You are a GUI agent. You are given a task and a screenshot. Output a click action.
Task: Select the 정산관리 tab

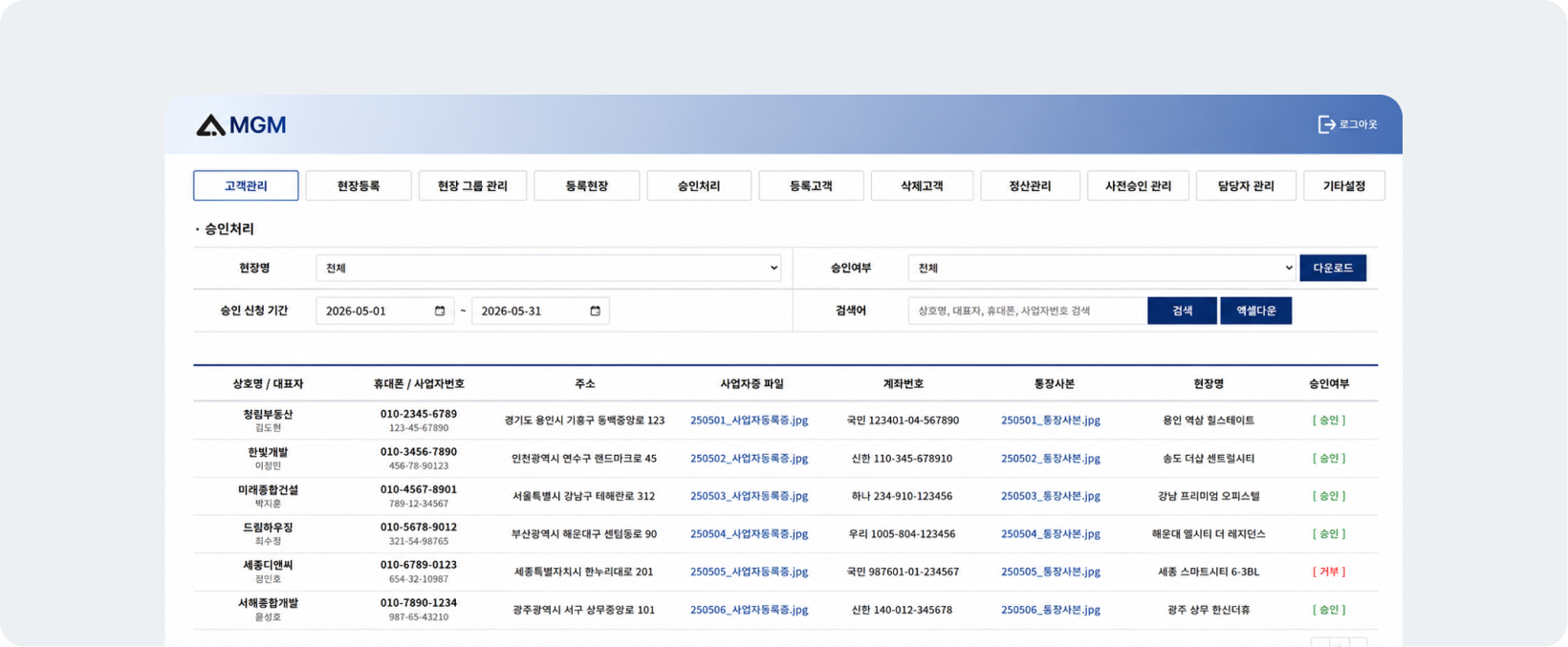tap(1030, 185)
